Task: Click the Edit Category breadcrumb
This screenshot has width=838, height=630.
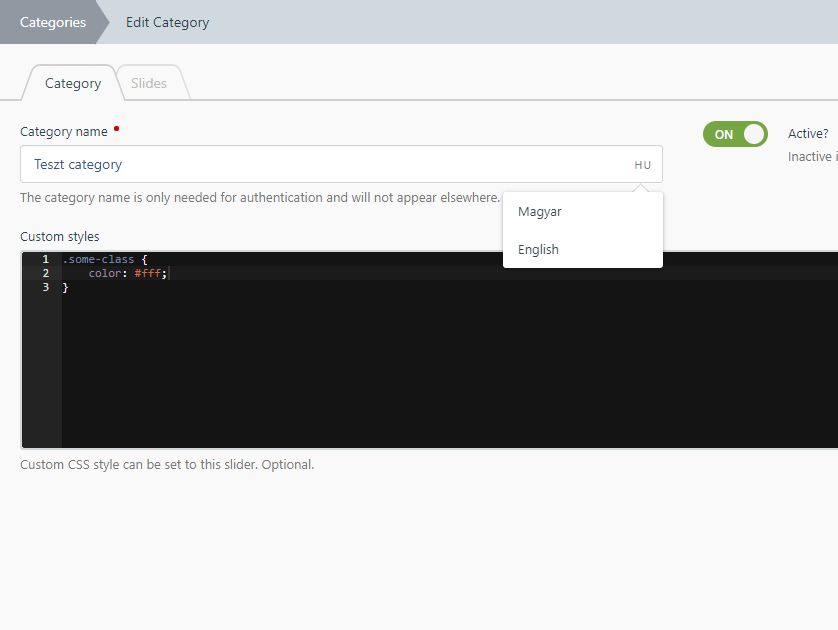Action: [167, 22]
